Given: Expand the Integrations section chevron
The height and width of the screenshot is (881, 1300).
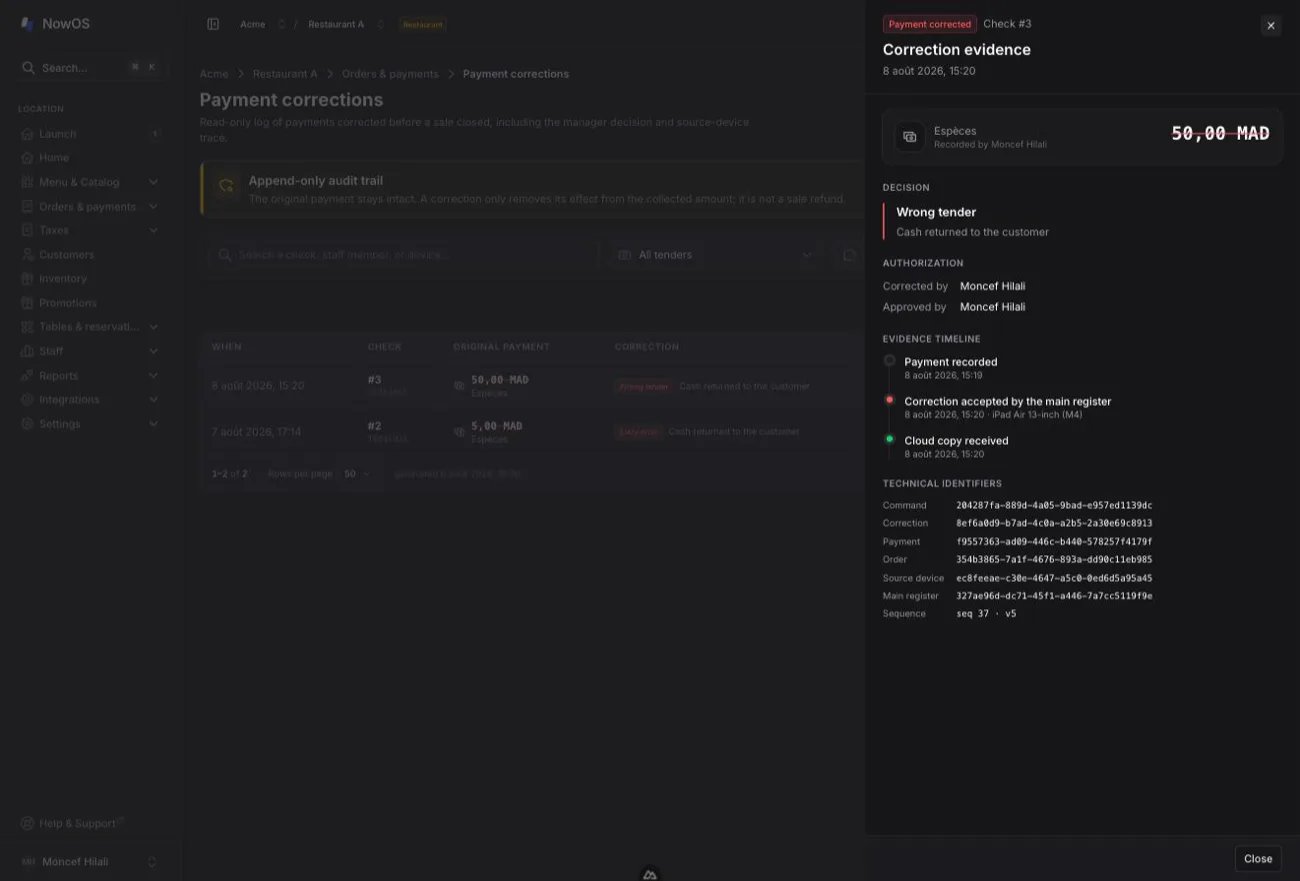Looking at the screenshot, I should pyautogui.click(x=153, y=400).
